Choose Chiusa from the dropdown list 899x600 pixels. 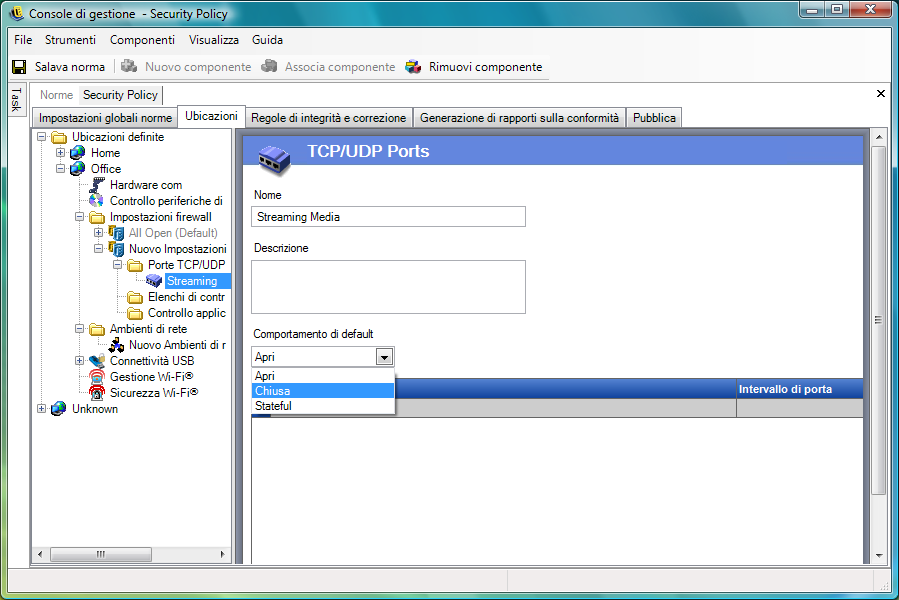coord(323,391)
